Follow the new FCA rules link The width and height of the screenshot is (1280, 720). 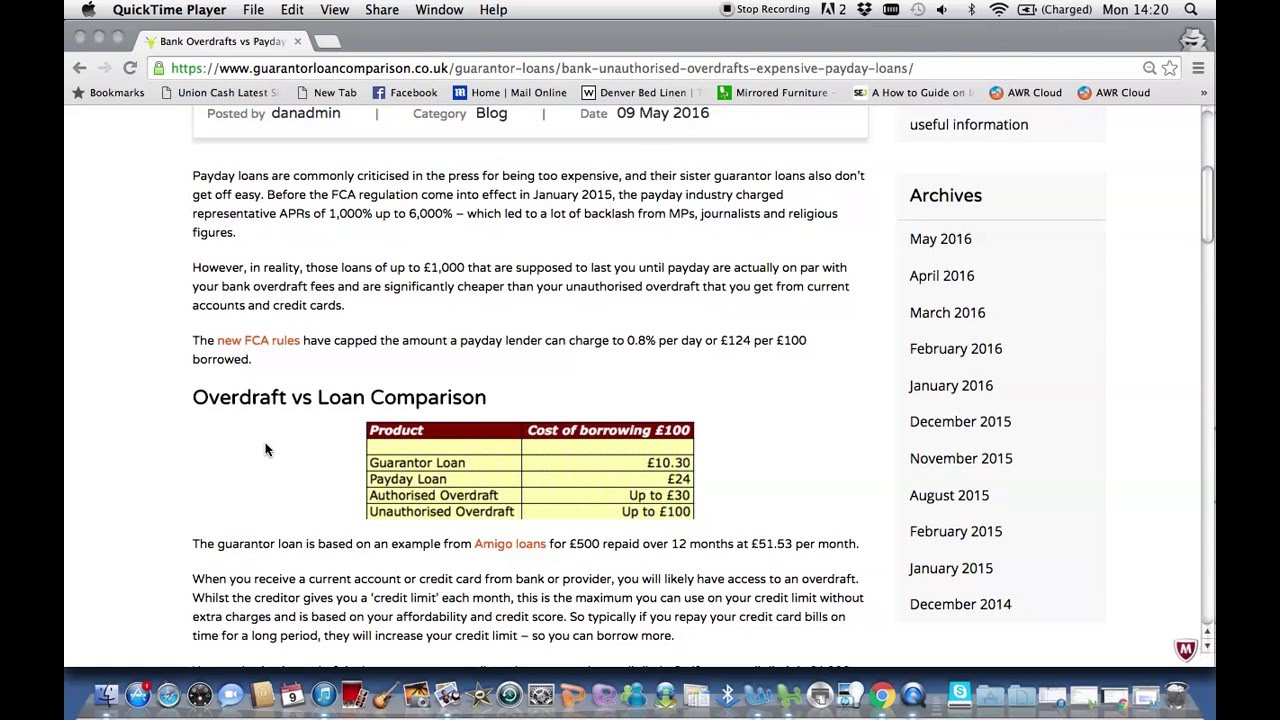click(x=258, y=340)
